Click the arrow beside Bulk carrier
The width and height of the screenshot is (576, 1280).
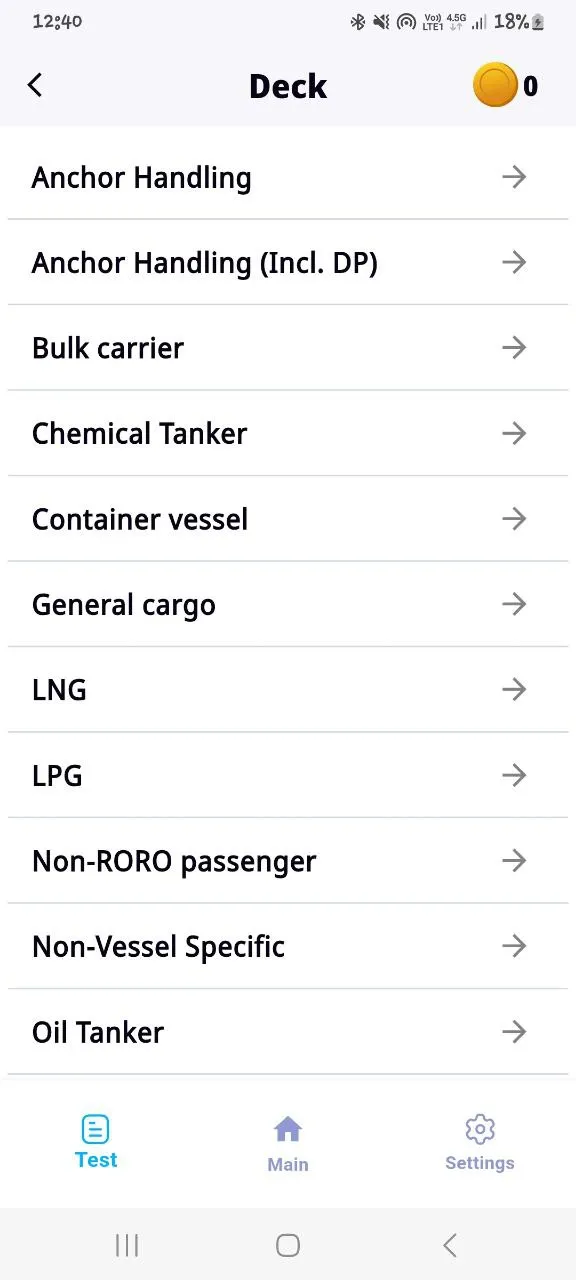point(514,348)
